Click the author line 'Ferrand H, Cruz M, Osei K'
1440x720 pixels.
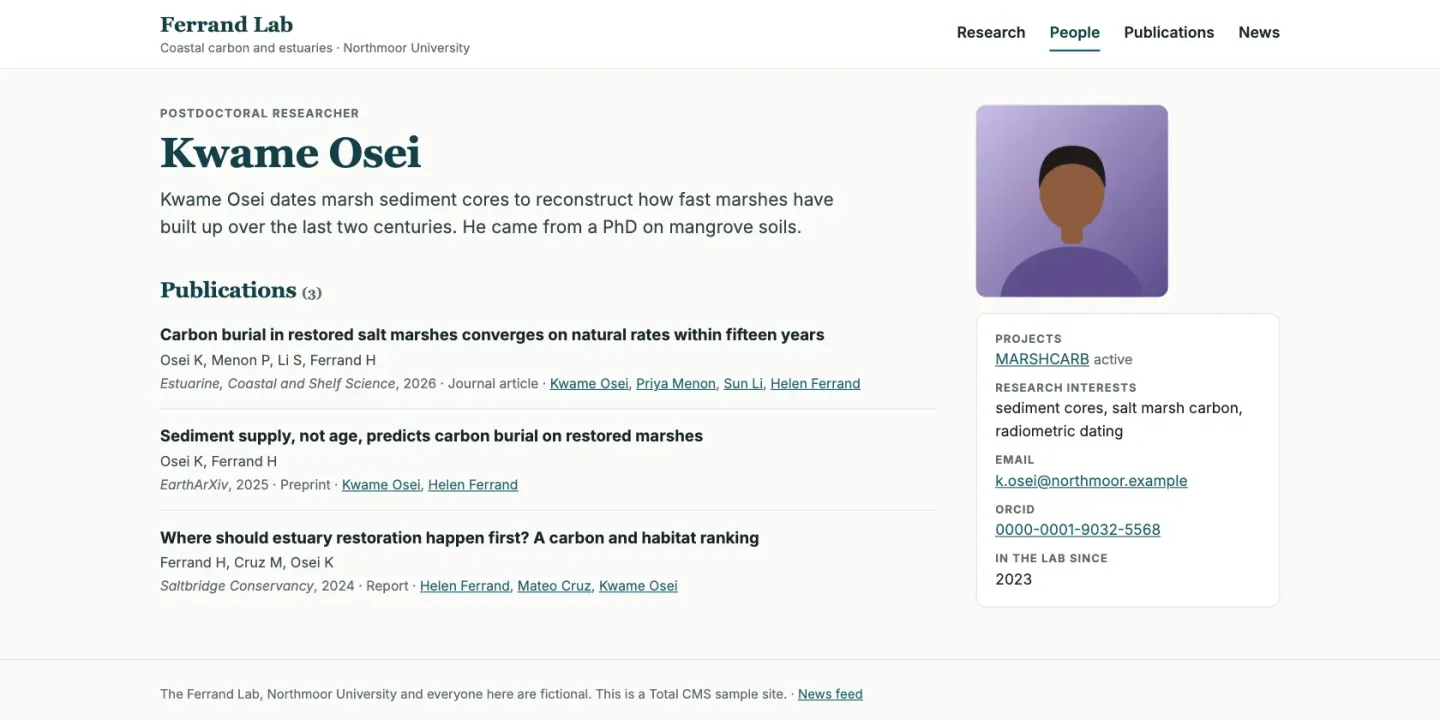(x=247, y=563)
